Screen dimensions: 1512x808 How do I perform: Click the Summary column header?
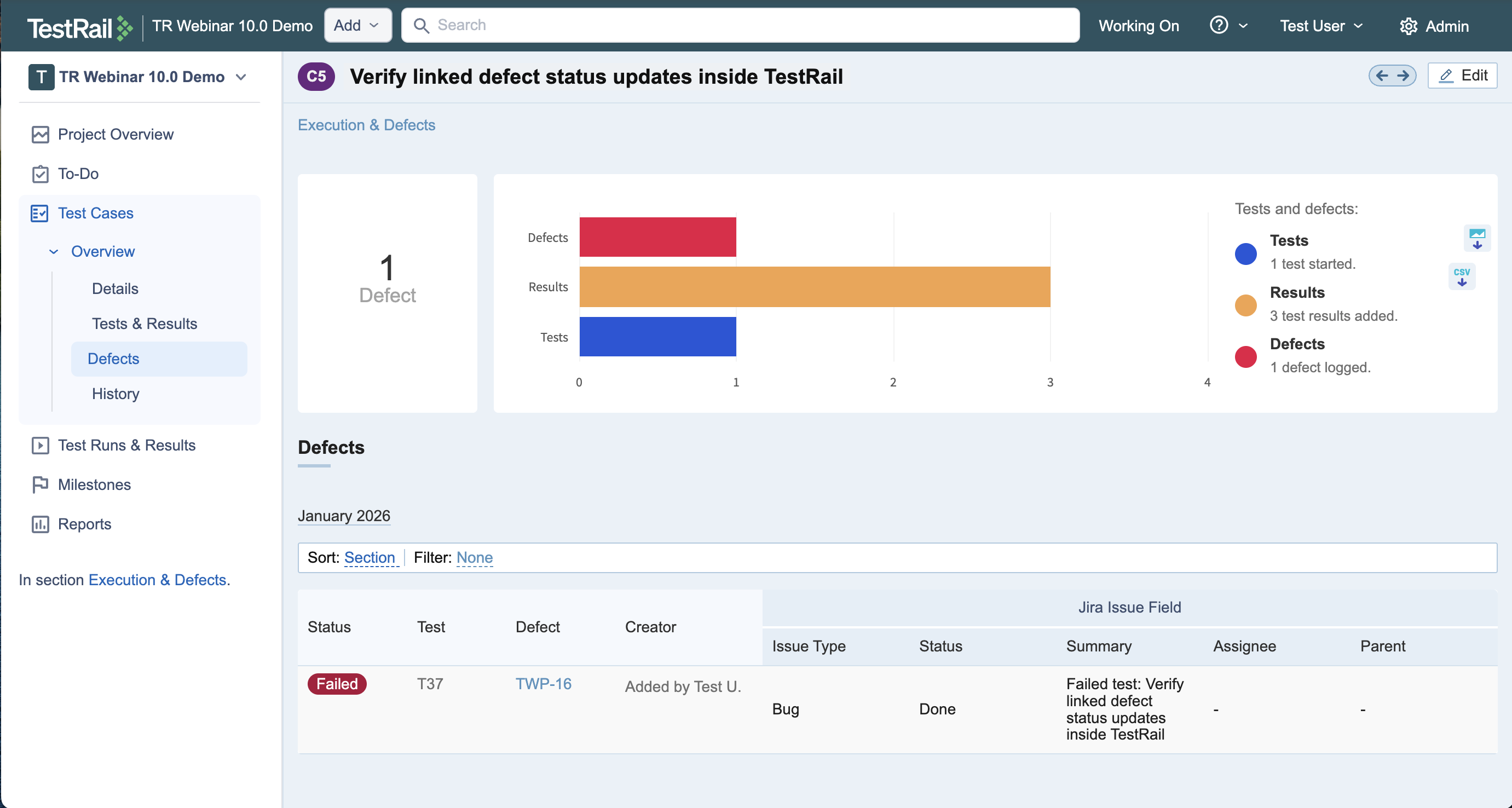(x=1099, y=646)
